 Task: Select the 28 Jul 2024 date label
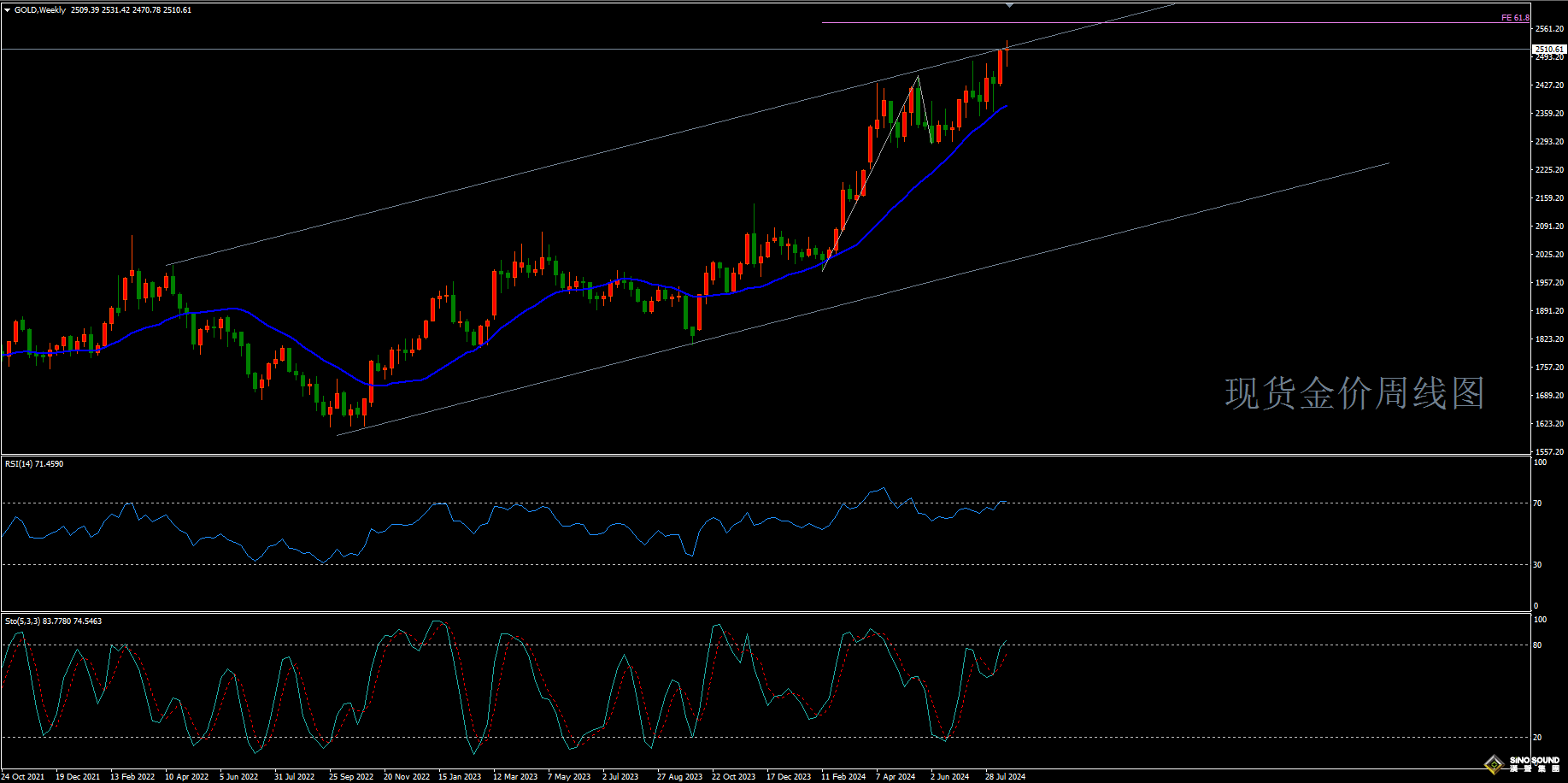[x=1005, y=777]
